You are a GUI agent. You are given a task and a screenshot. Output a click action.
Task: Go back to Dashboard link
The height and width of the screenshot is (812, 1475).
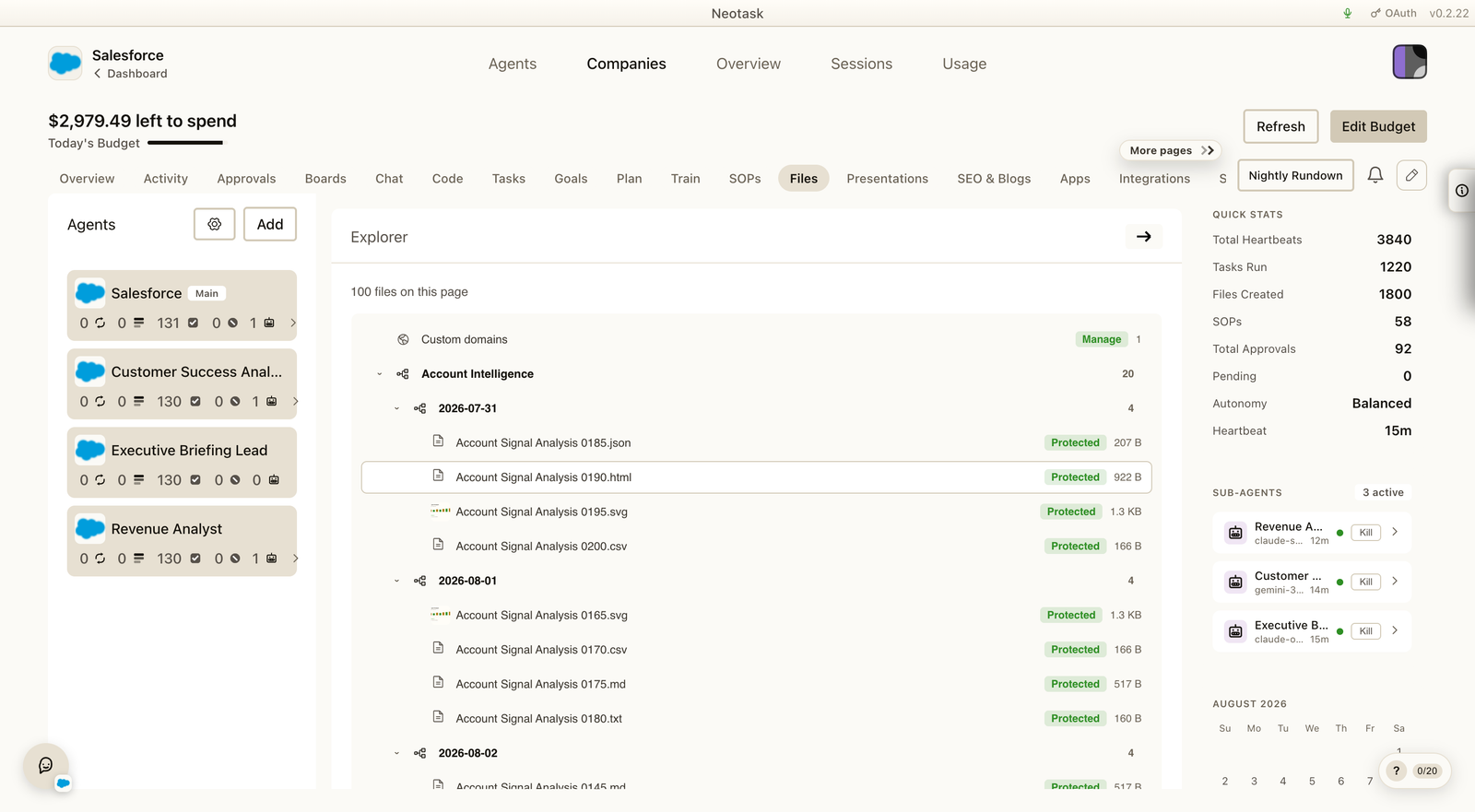pyautogui.click(x=130, y=74)
